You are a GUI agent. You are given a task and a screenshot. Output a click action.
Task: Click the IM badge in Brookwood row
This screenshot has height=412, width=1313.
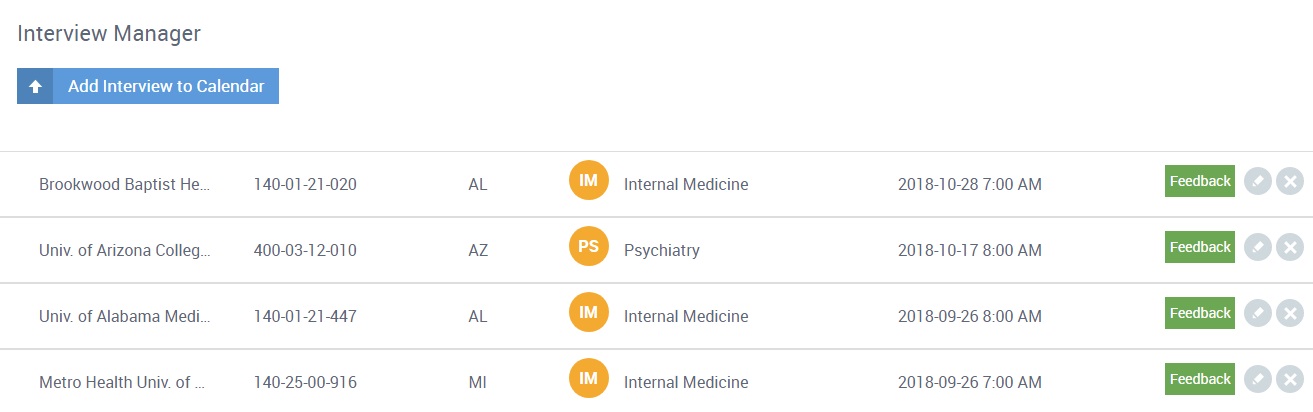pos(589,181)
